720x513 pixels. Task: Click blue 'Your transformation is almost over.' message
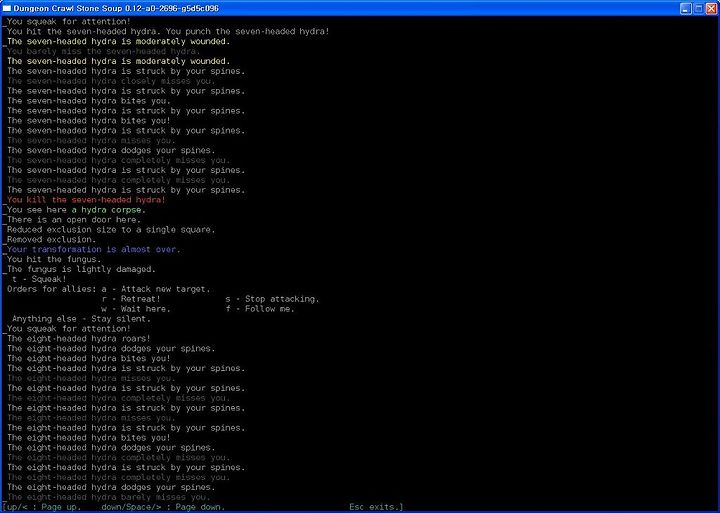click(94, 249)
